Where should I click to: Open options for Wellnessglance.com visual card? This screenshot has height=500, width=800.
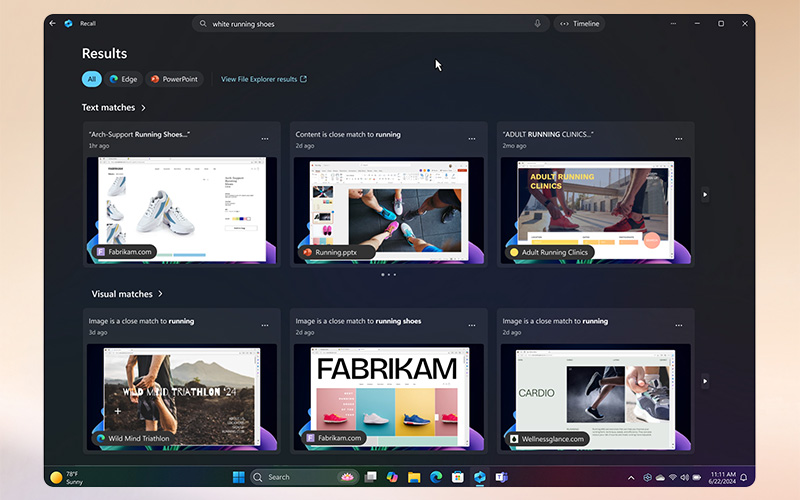[679, 326]
